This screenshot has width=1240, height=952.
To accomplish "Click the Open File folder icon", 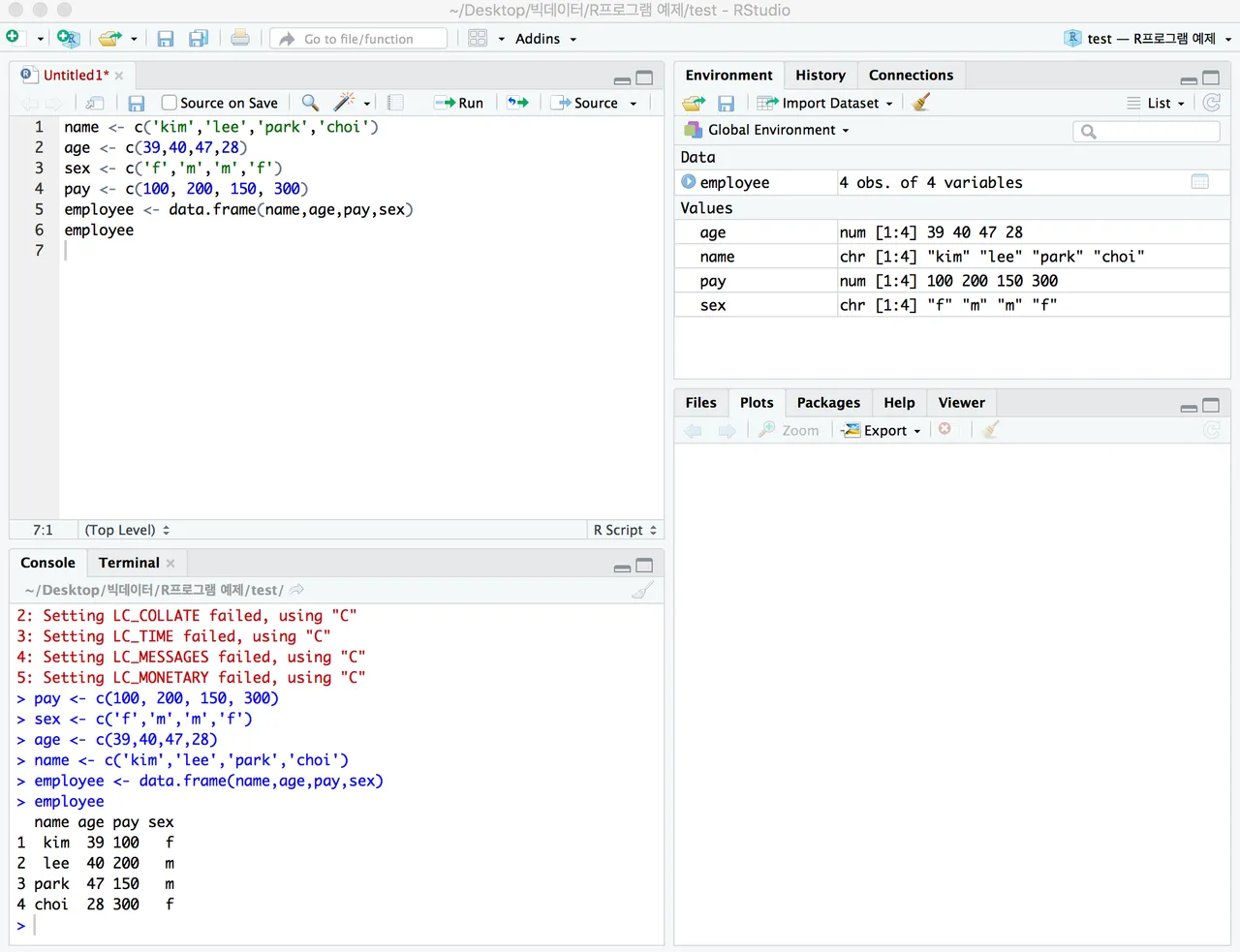I will click(110, 38).
